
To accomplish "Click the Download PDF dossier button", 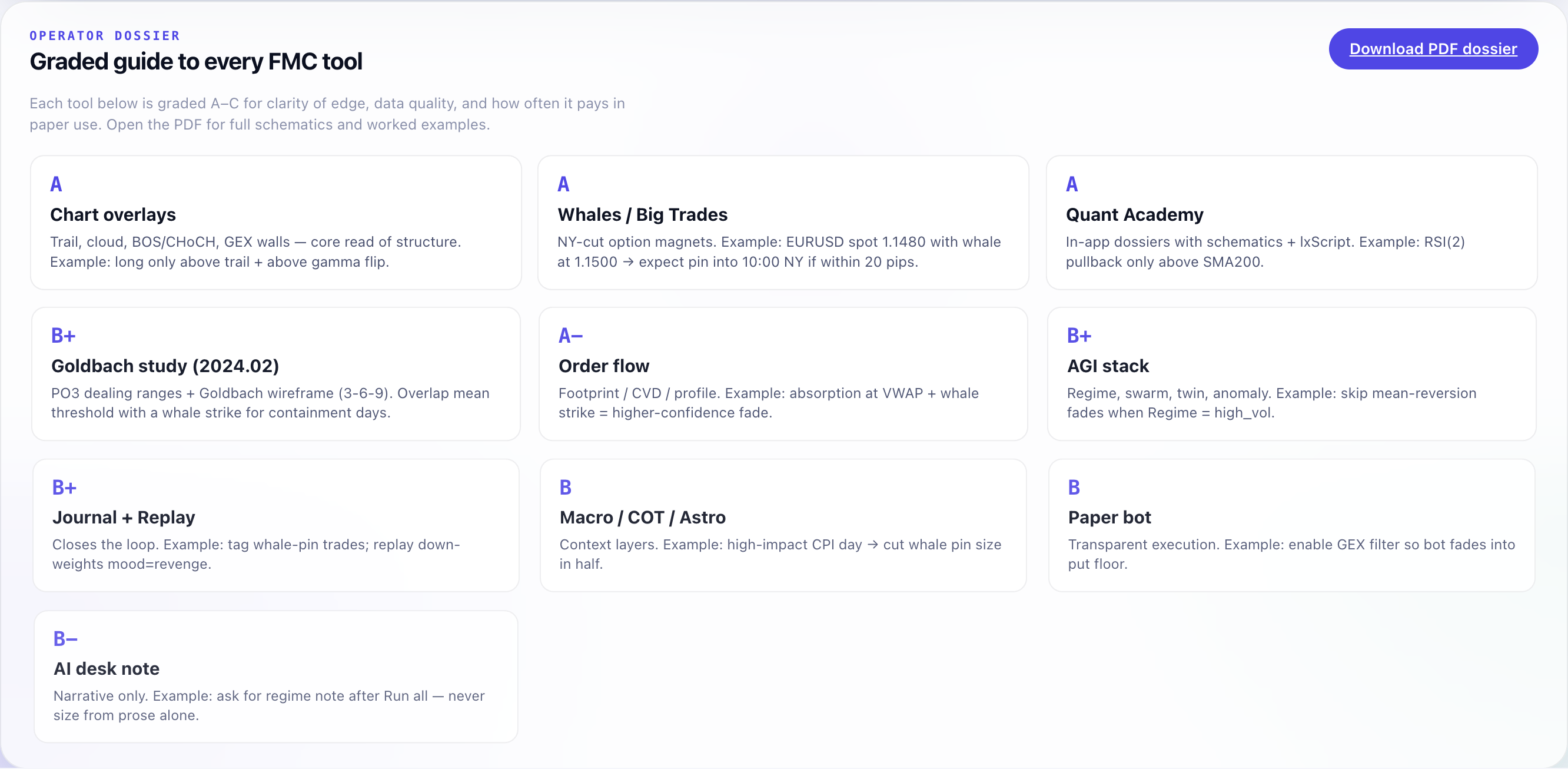I will pyautogui.click(x=1433, y=49).
